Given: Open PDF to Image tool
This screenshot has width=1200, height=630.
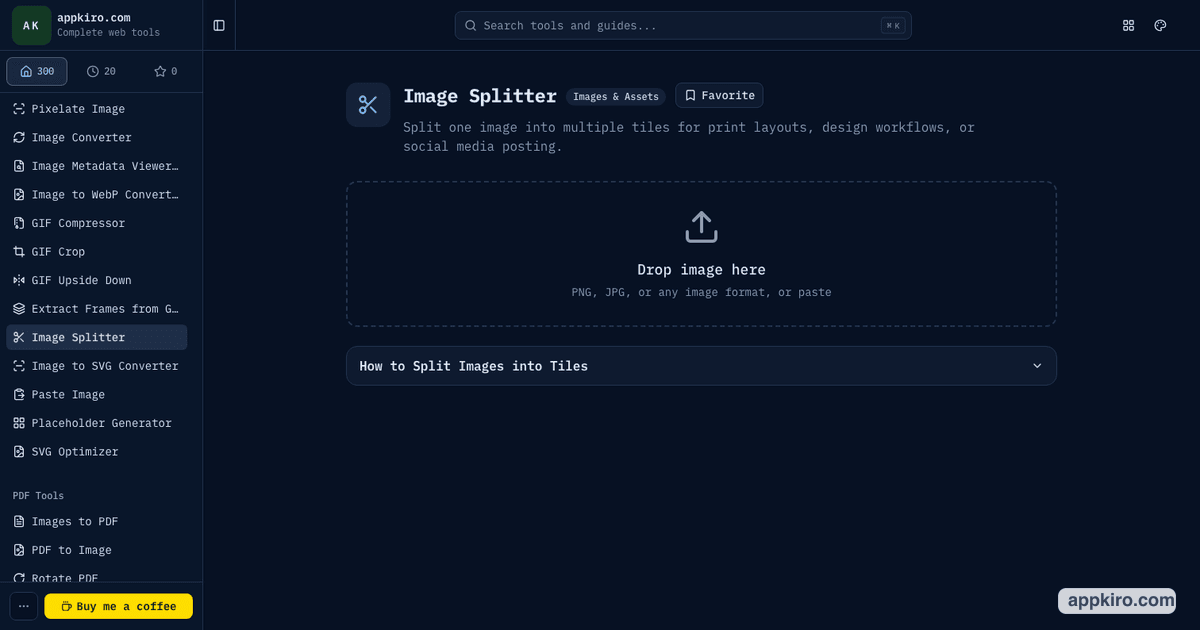Looking at the screenshot, I should coord(96,550).
